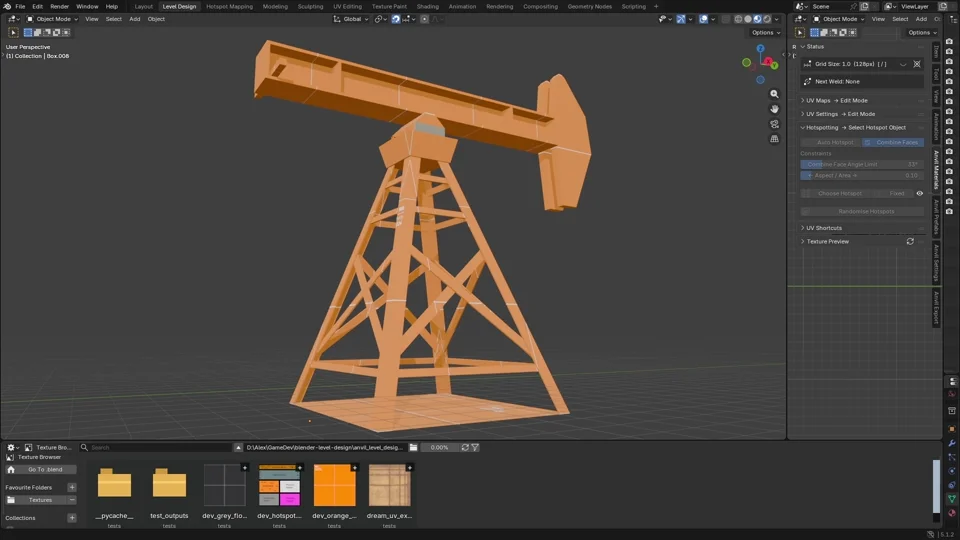Open test_outputs folder
960x540 pixels.
170,483
